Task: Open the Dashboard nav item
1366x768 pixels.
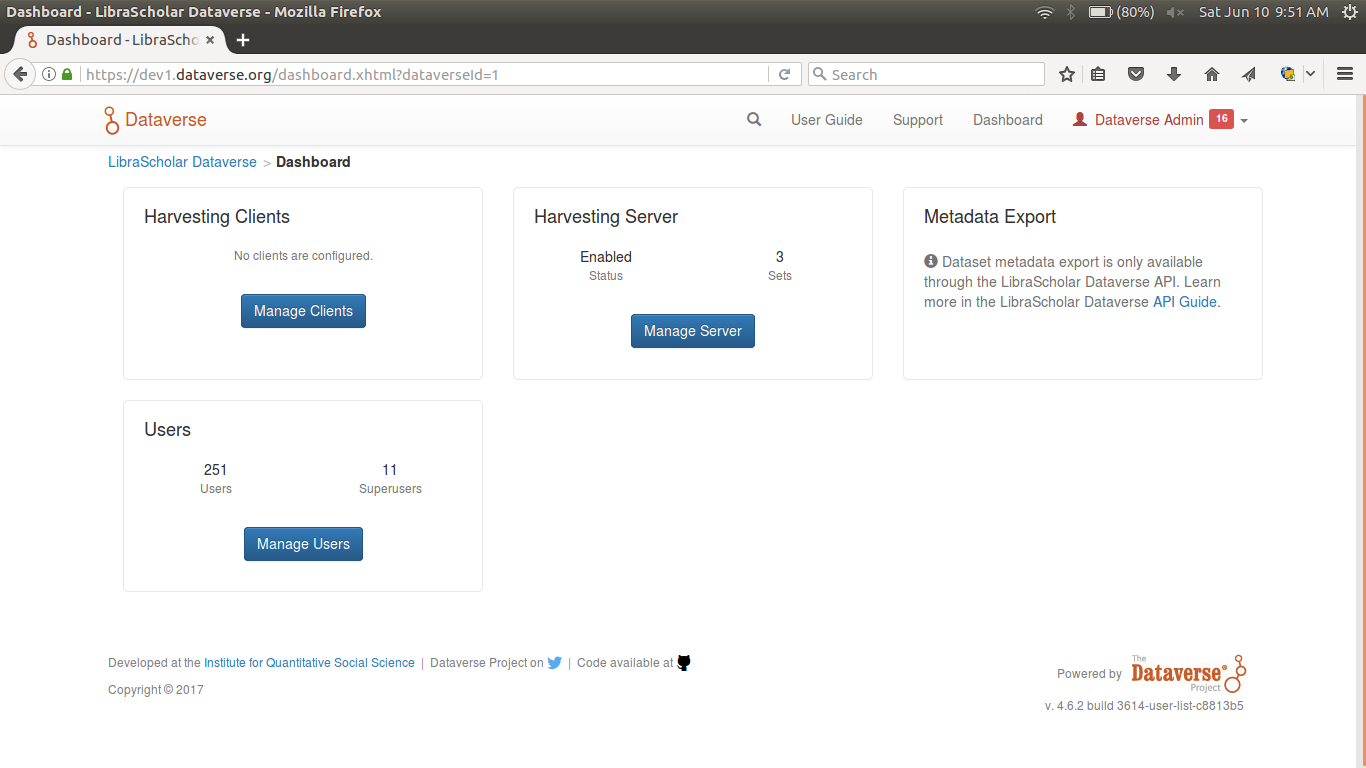Action: tap(1008, 120)
